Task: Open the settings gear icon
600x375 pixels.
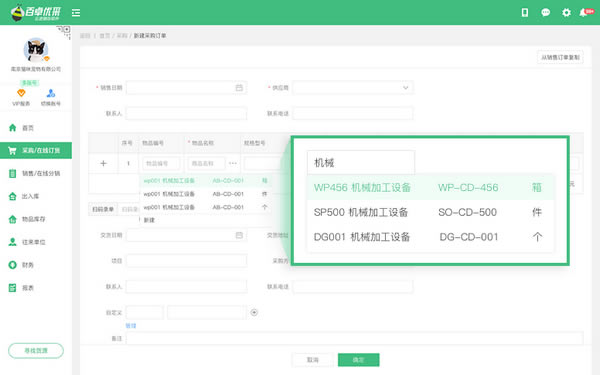Action: [x=566, y=13]
